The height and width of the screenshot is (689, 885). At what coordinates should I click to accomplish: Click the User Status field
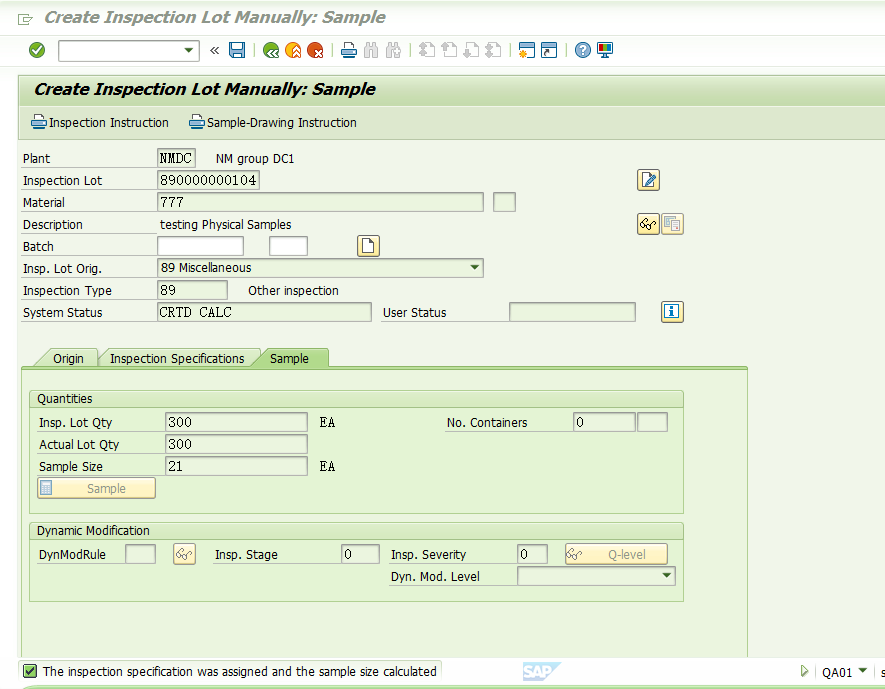(x=572, y=312)
